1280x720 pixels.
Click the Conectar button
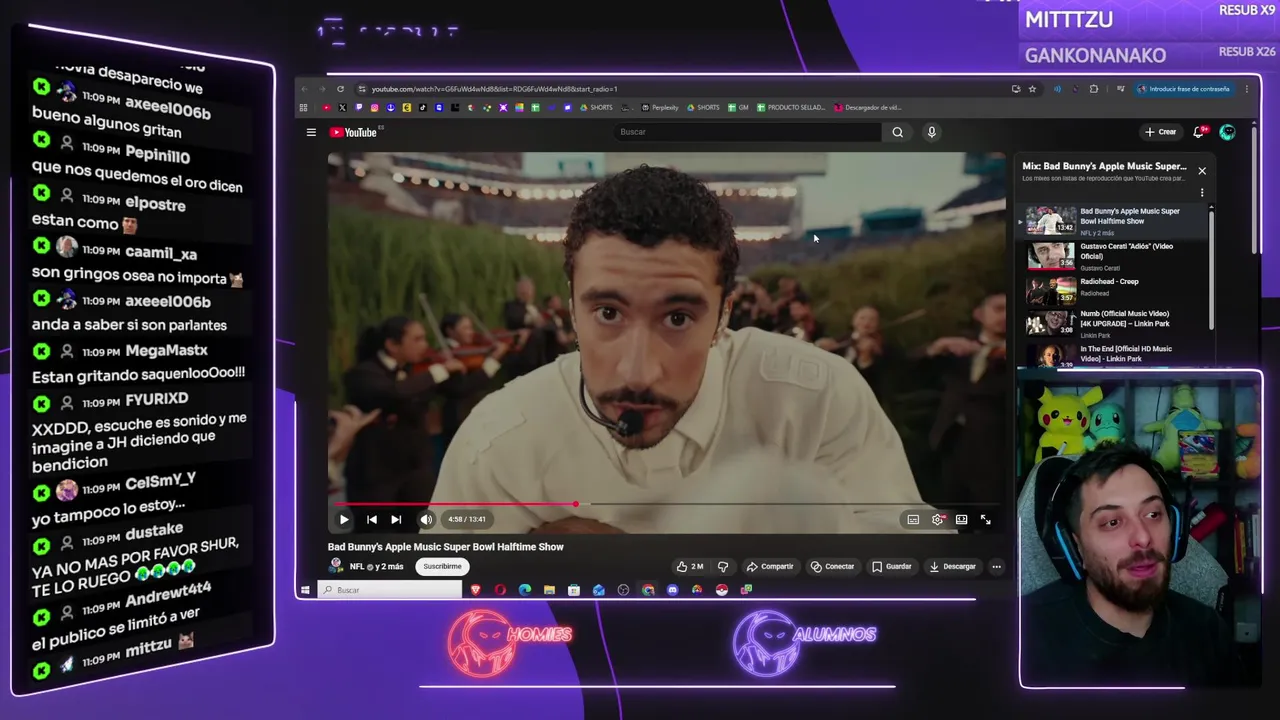point(832,567)
